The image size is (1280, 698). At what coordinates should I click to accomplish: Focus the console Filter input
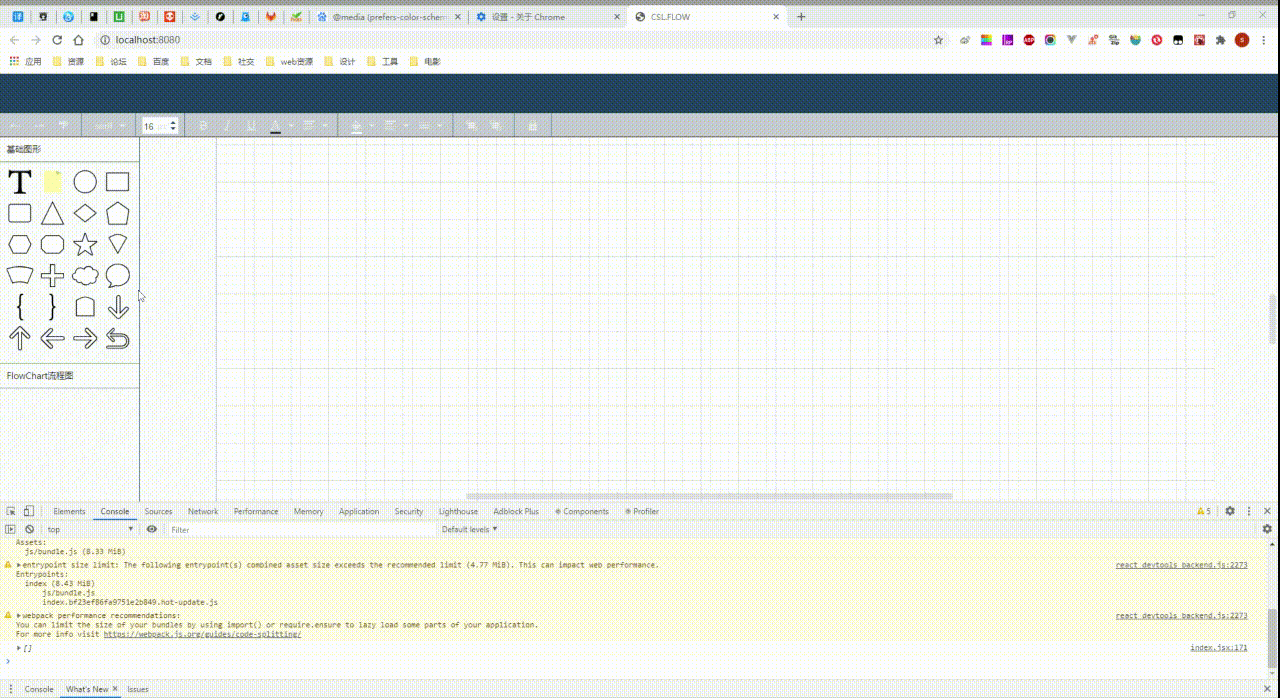click(302, 529)
